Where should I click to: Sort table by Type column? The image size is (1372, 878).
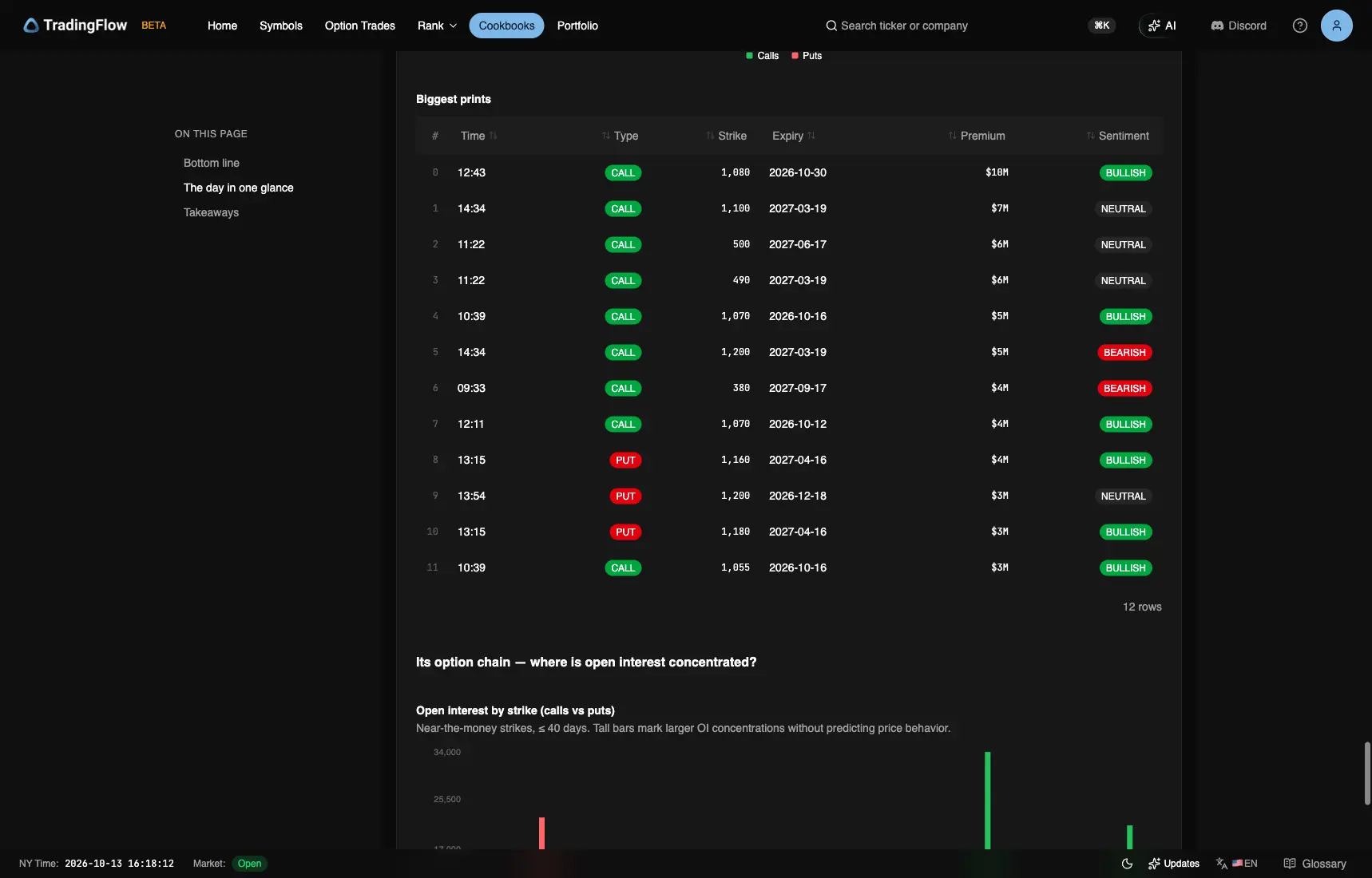pyautogui.click(x=621, y=136)
